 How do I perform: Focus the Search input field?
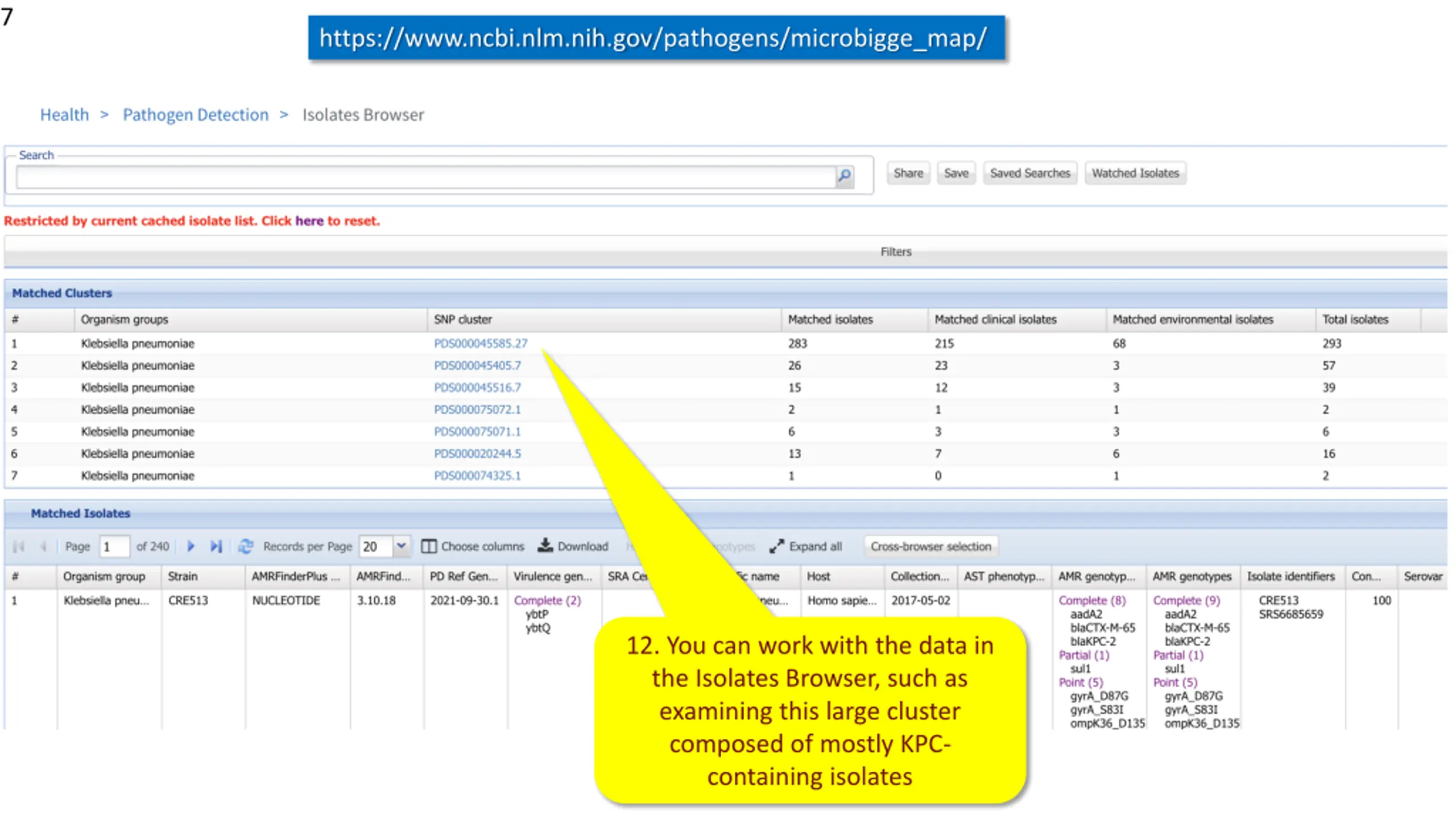pos(425,177)
